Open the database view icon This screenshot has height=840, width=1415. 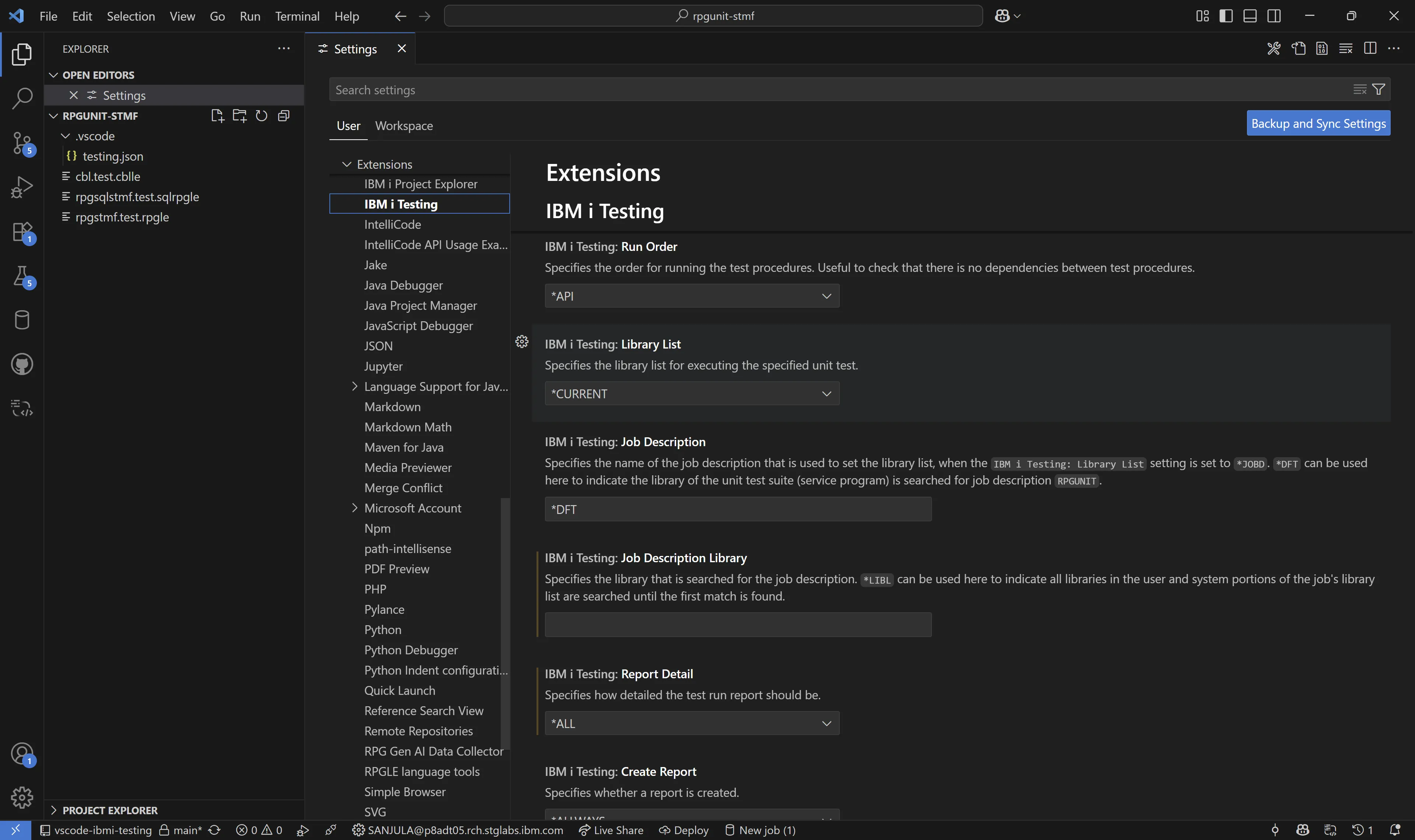click(x=21, y=320)
